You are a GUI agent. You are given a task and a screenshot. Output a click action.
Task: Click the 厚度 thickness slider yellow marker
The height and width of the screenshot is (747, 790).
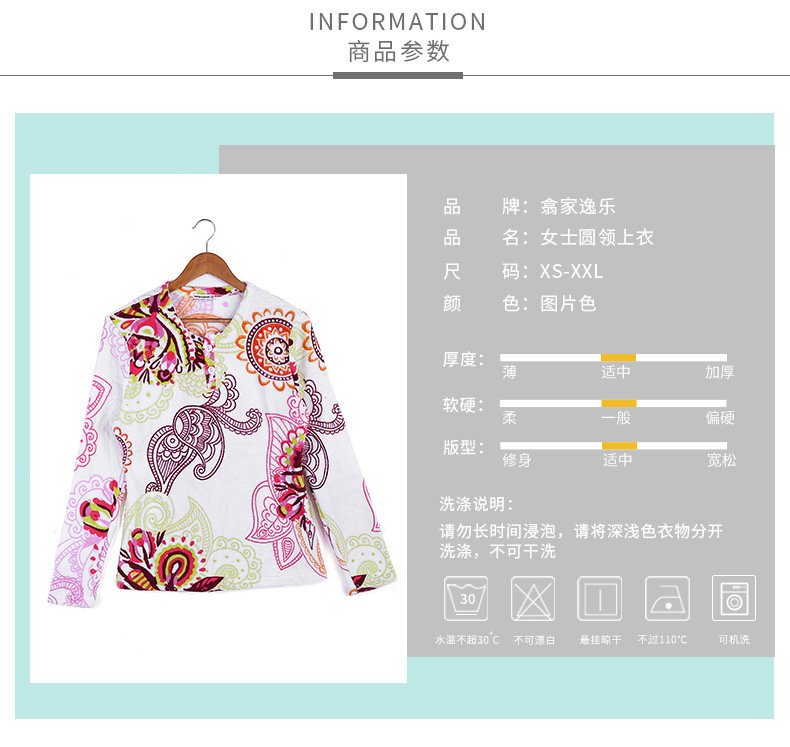coord(618,358)
